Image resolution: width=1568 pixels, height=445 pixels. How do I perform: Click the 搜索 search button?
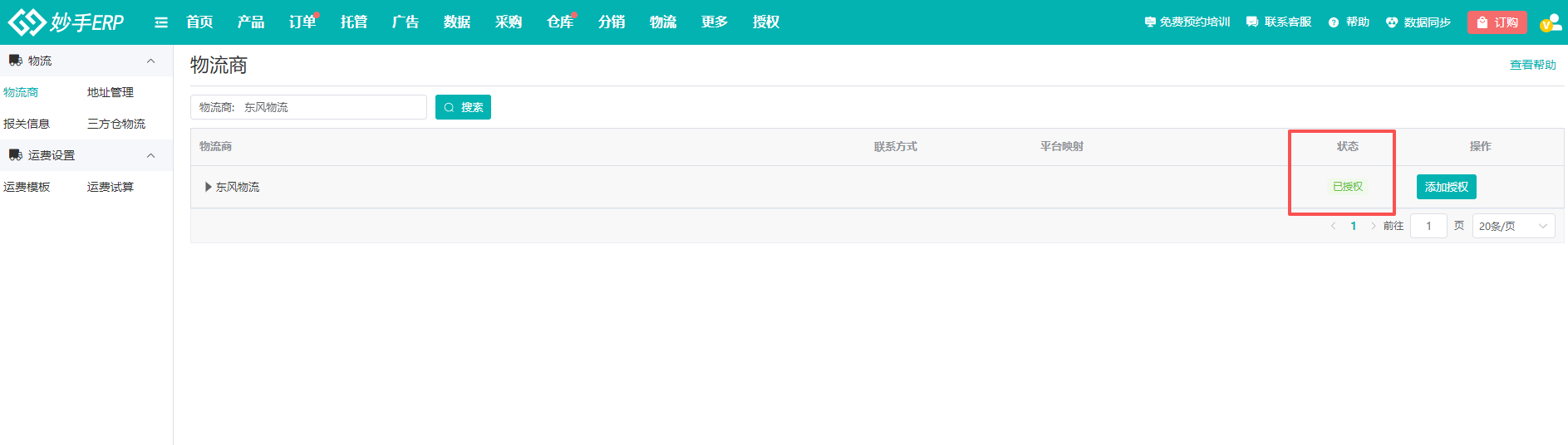click(x=463, y=107)
